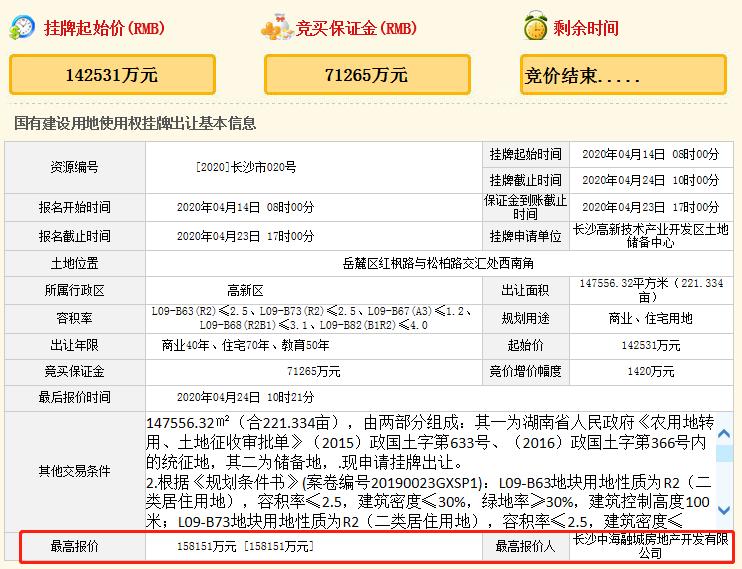The width and height of the screenshot is (742, 569).
Task: Select the resource number [2020]长沙市020号
Action: coord(246,167)
